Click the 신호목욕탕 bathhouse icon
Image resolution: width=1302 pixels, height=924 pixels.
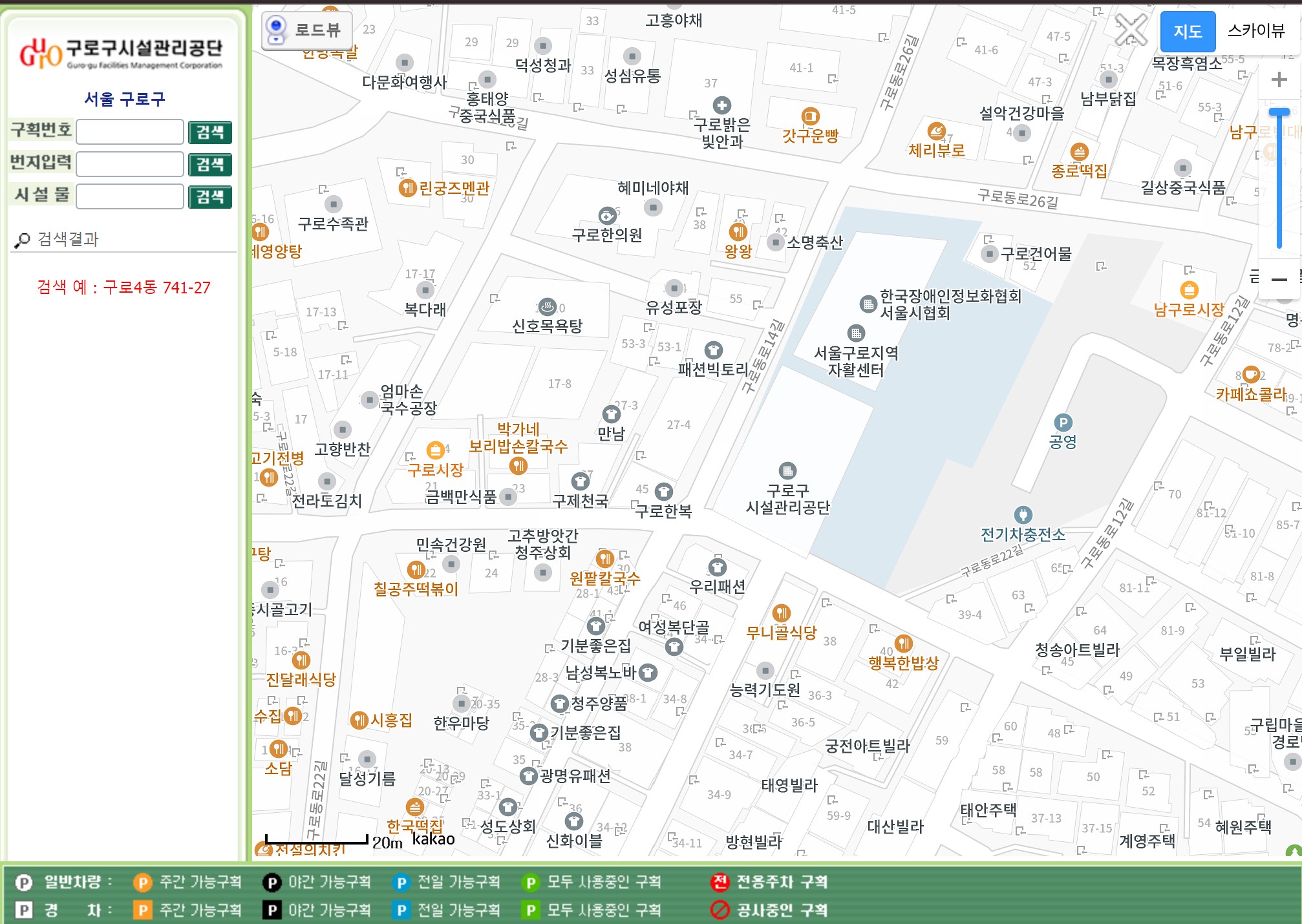coord(548,306)
